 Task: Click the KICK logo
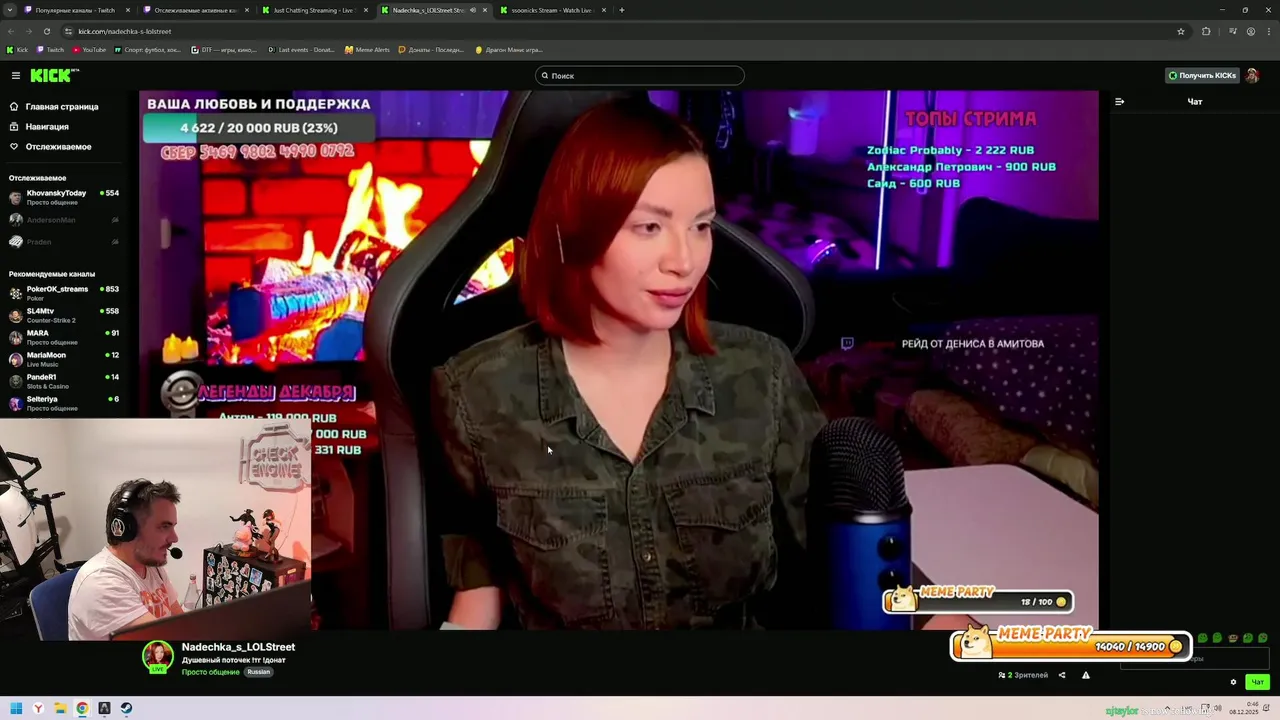click(54, 76)
